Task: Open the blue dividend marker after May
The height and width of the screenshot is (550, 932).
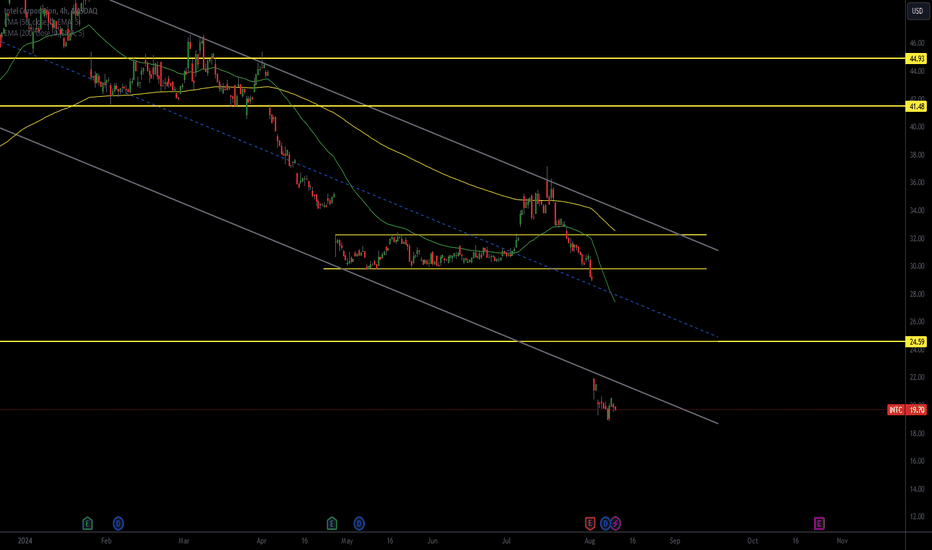Action: (359, 524)
